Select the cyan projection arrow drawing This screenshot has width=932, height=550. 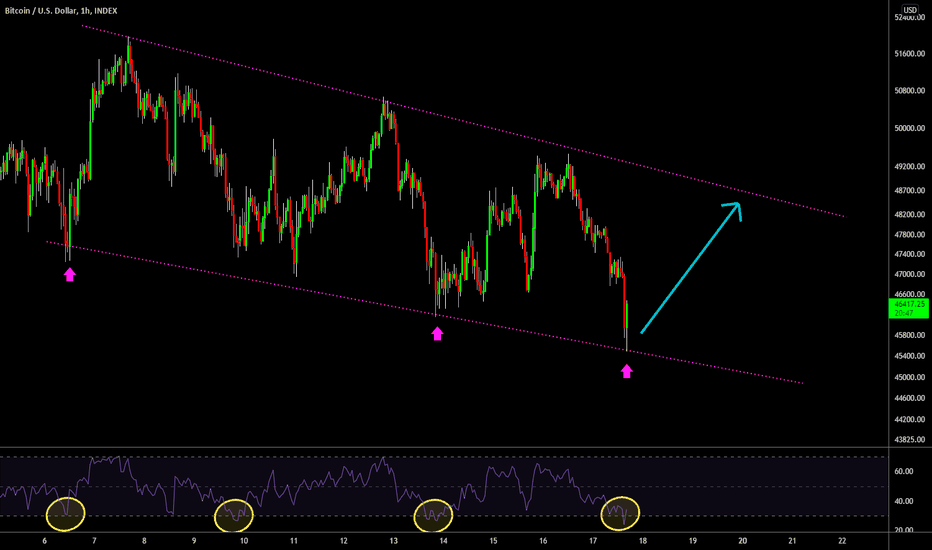point(689,269)
